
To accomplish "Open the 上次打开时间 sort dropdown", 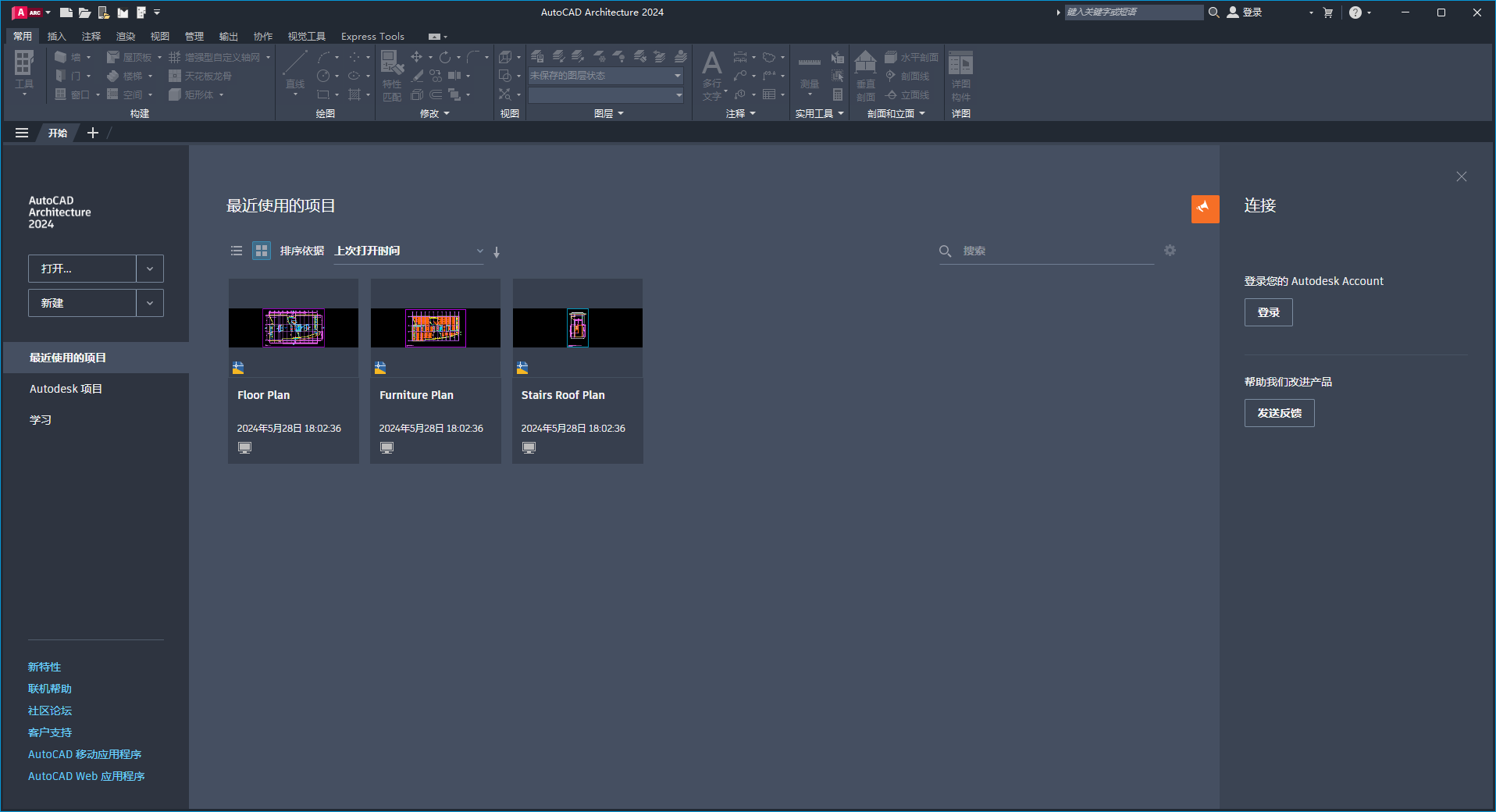I will 479,251.
